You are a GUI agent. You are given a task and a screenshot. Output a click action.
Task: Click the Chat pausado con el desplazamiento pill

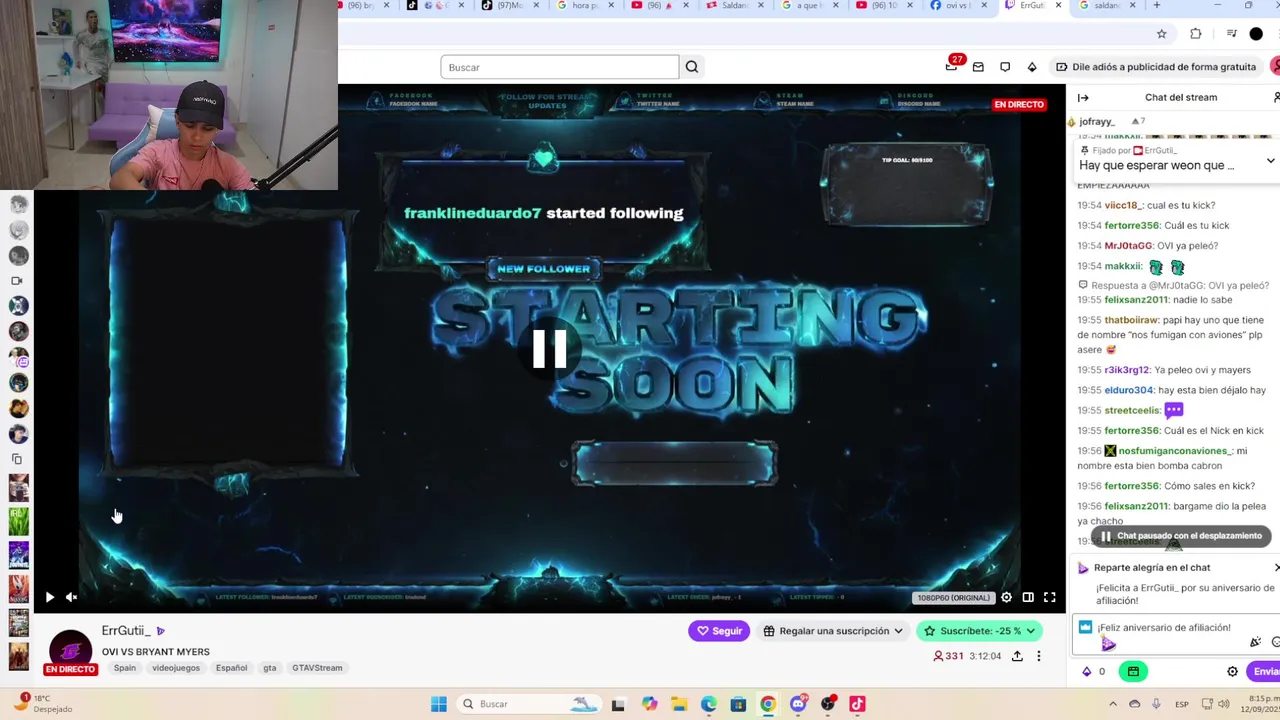tap(1183, 536)
